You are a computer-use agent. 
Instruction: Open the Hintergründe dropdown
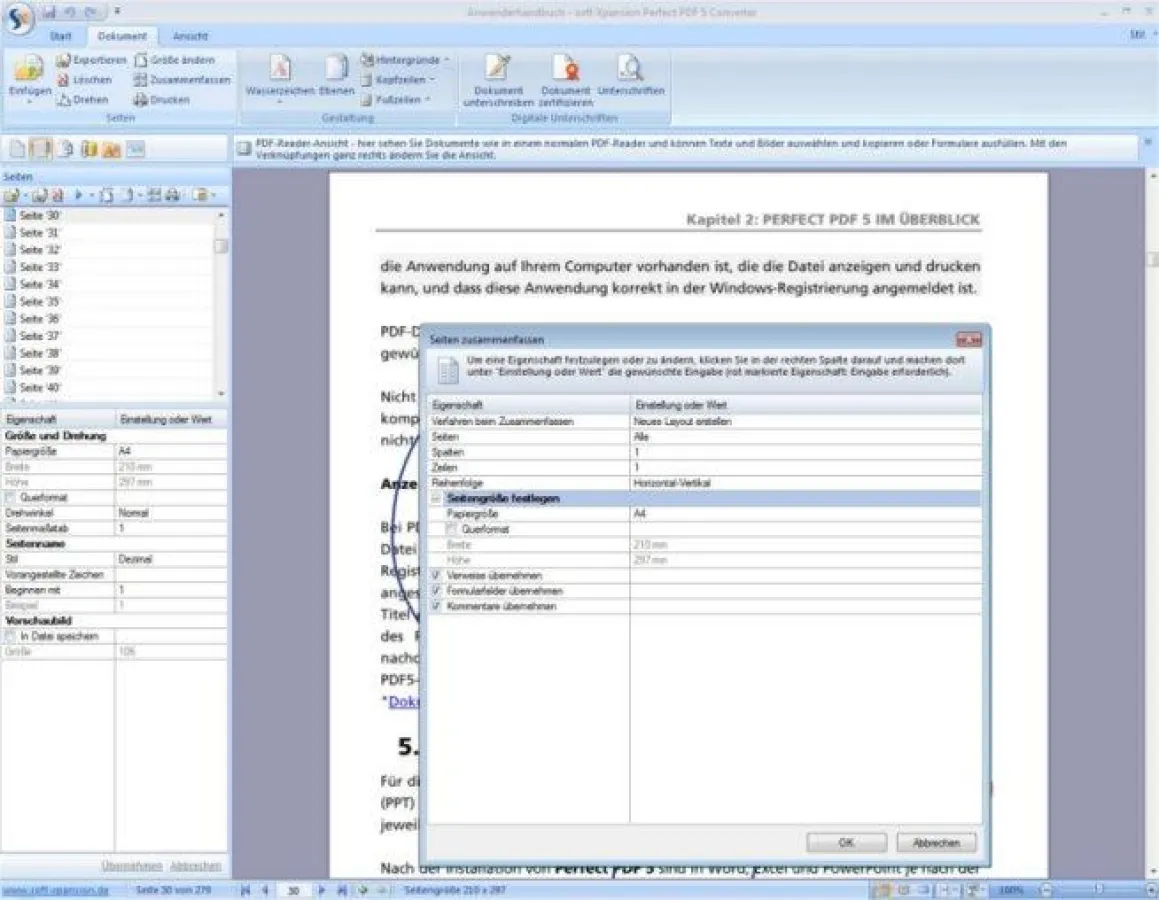click(405, 60)
